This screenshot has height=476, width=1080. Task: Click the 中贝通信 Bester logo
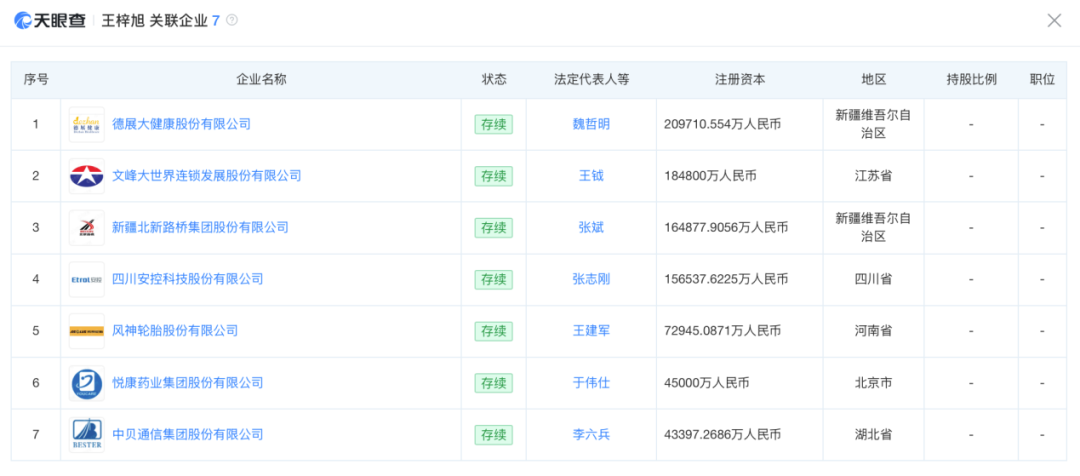coord(87,435)
